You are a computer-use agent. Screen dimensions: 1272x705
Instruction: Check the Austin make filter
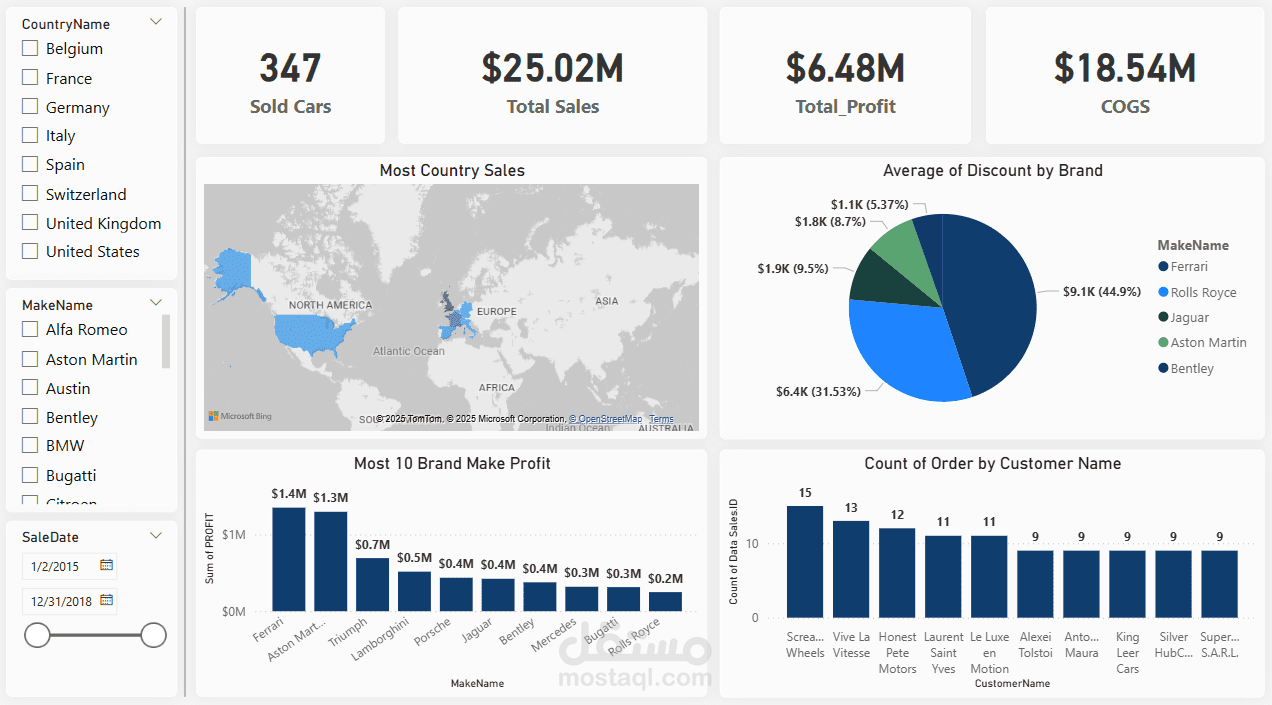pos(30,388)
